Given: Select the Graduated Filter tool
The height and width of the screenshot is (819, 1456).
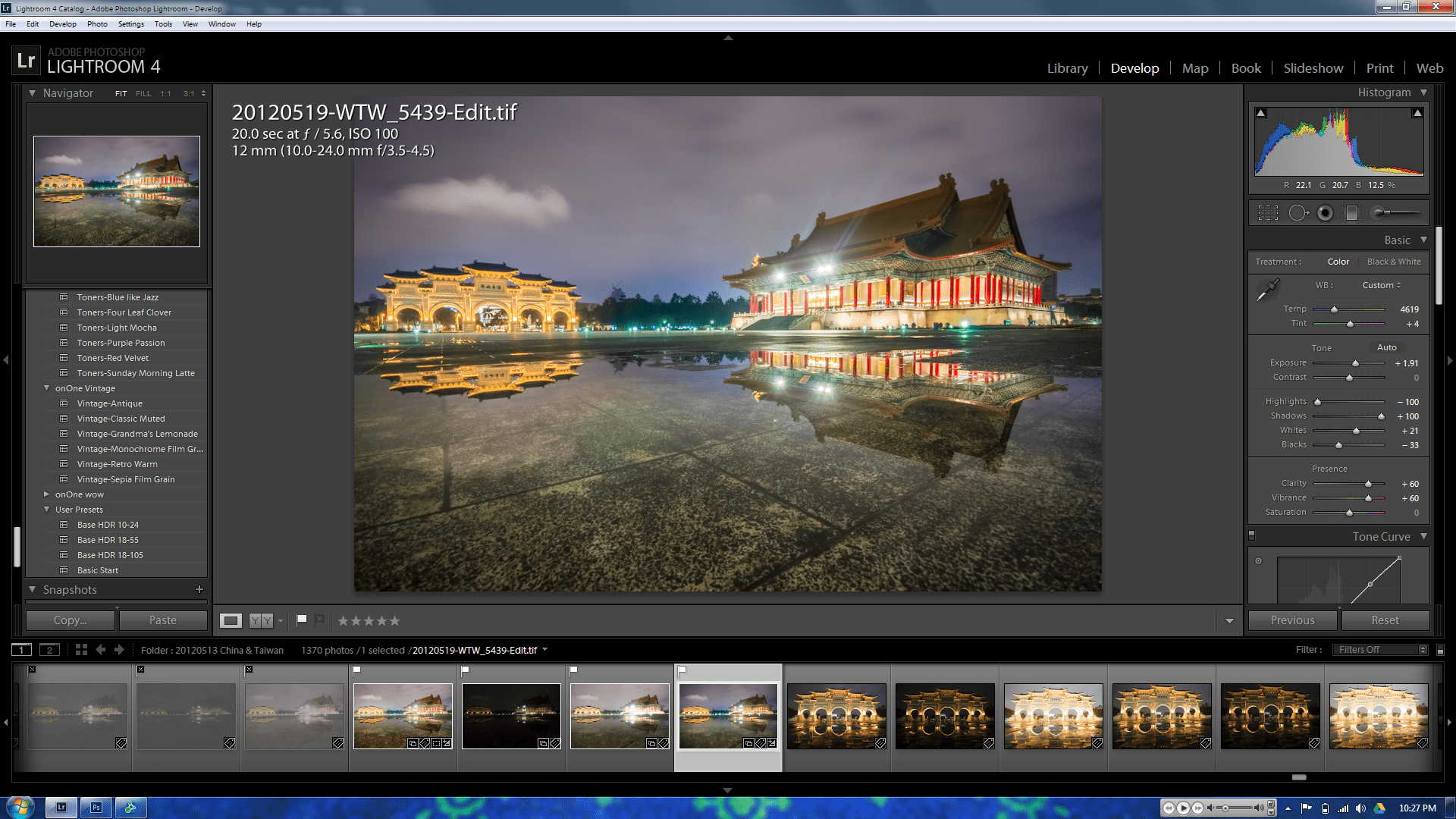Looking at the screenshot, I should pos(1351,213).
